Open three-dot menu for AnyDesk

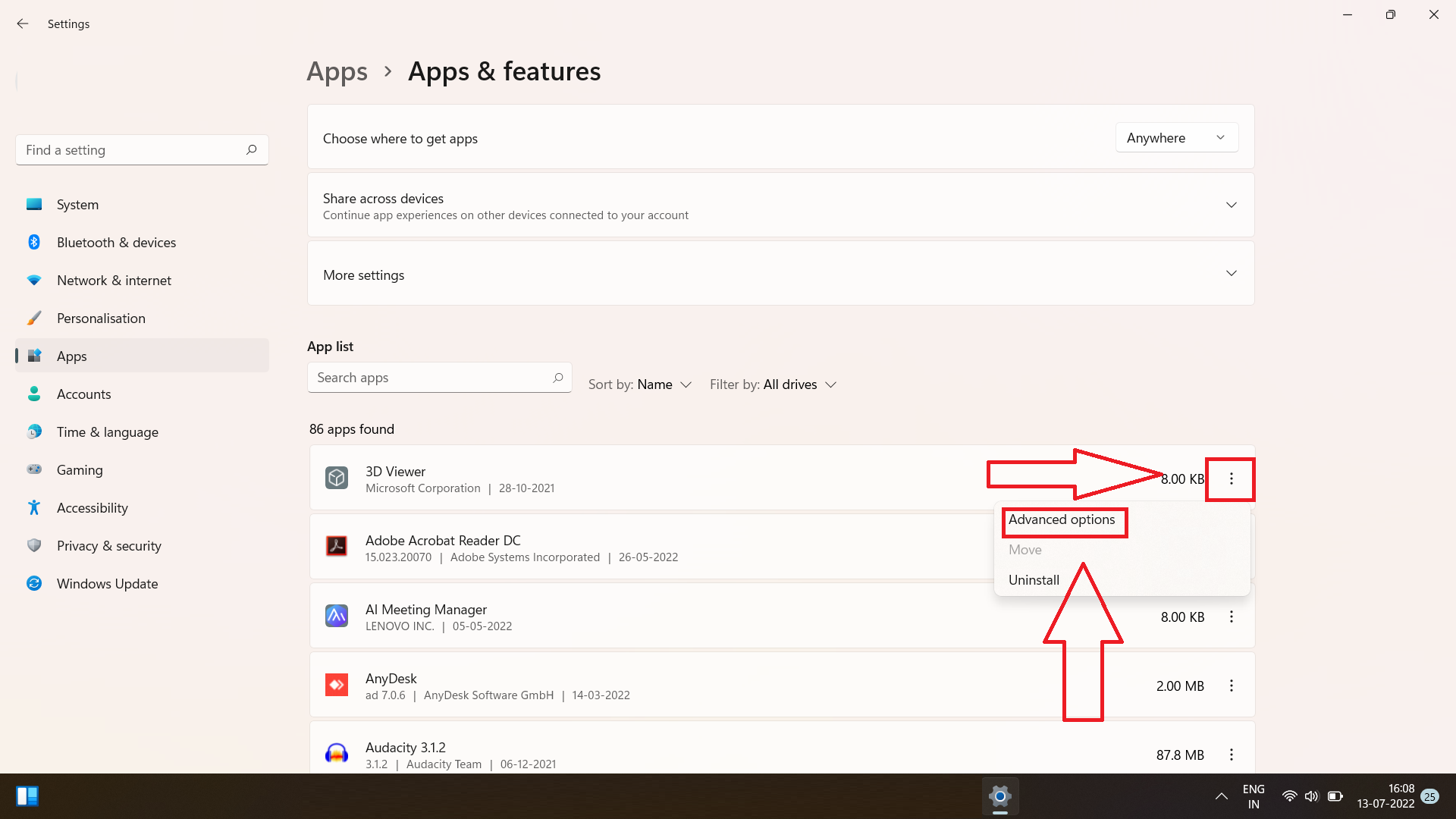click(x=1231, y=686)
